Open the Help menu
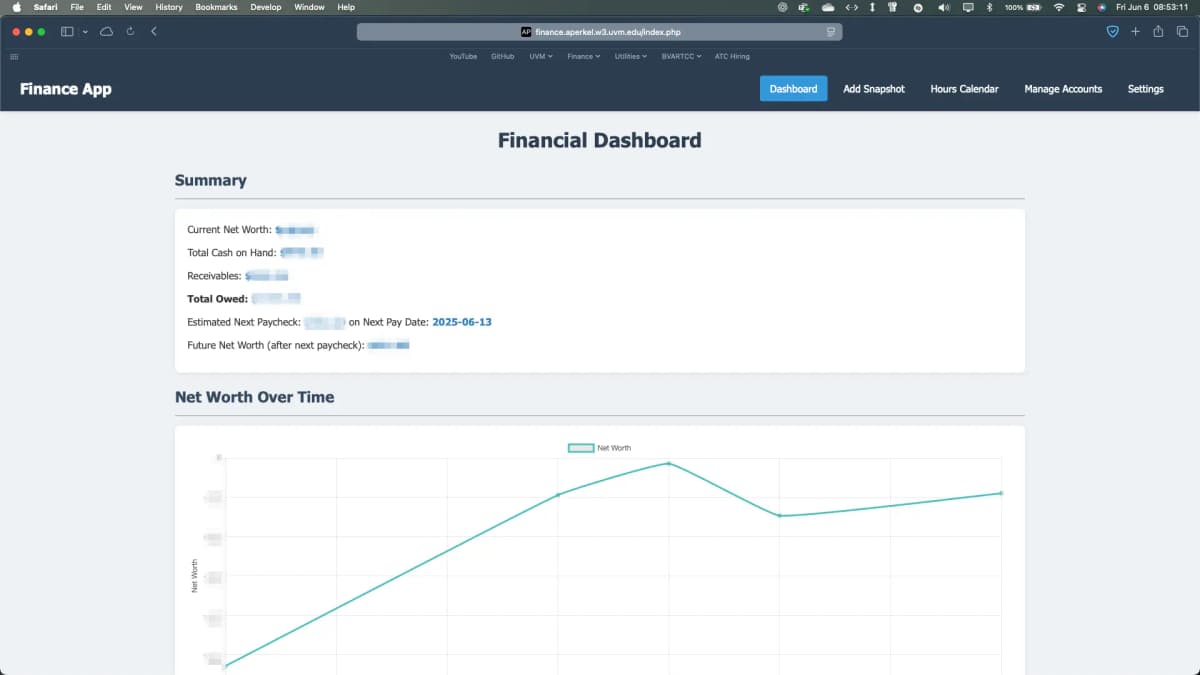The width and height of the screenshot is (1200, 675). 346,7
